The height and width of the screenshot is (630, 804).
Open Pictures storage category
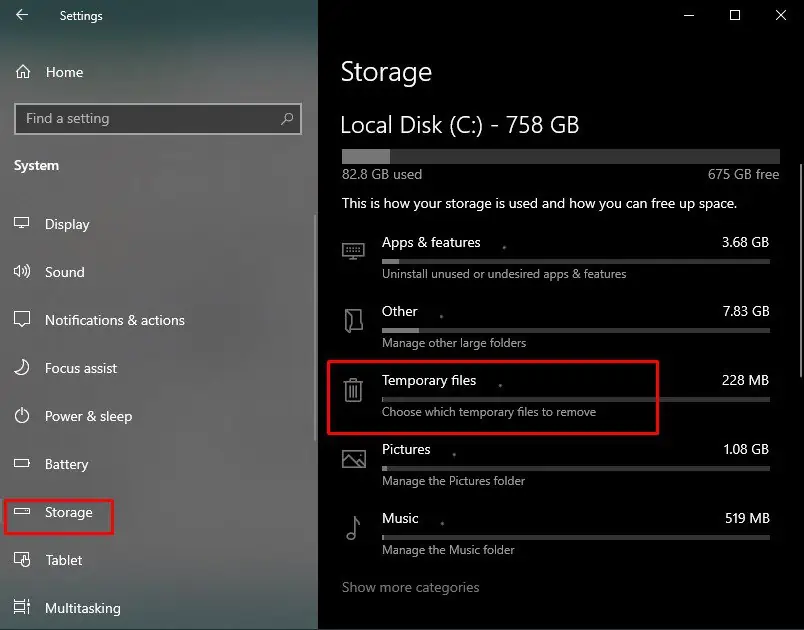tap(556, 465)
